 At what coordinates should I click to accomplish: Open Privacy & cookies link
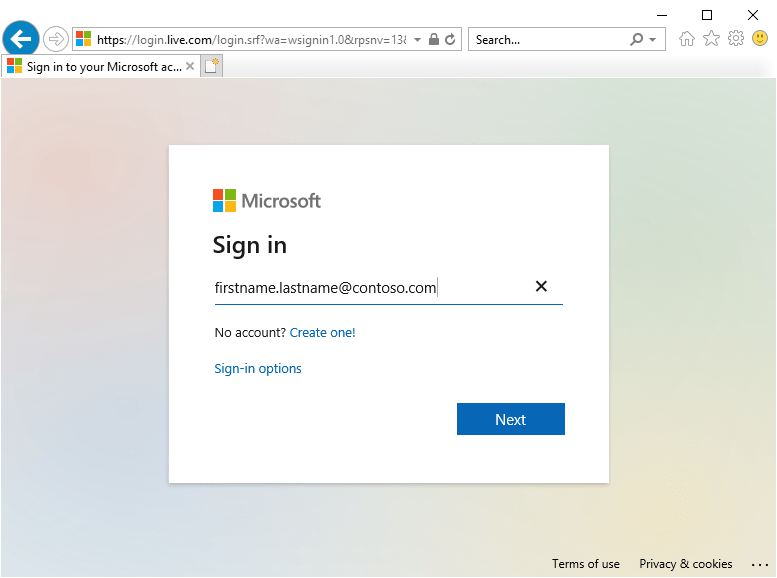click(686, 564)
